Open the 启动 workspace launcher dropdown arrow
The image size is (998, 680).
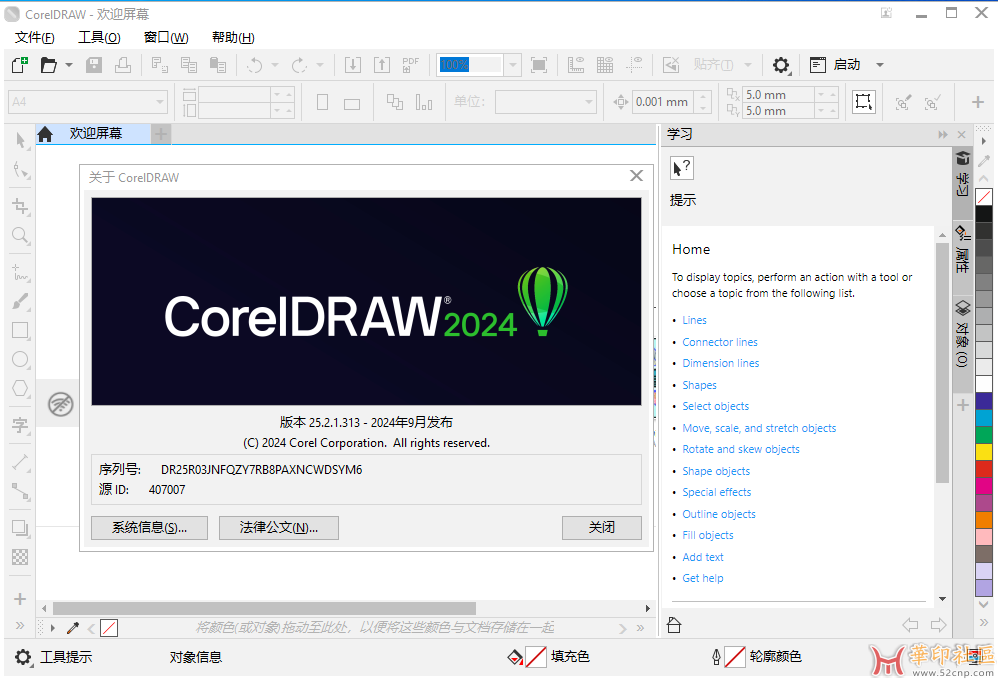[880, 65]
